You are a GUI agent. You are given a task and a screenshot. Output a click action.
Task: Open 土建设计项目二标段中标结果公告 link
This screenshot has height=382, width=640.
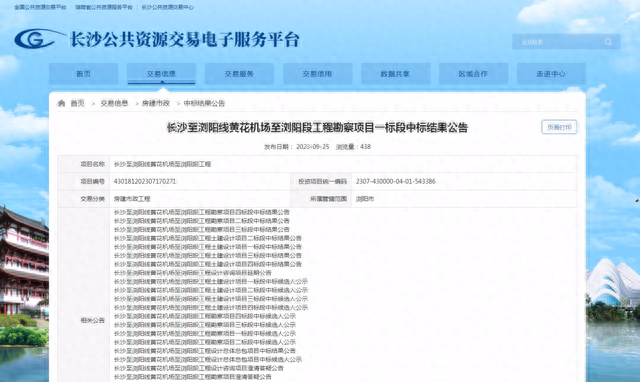pos(208,238)
